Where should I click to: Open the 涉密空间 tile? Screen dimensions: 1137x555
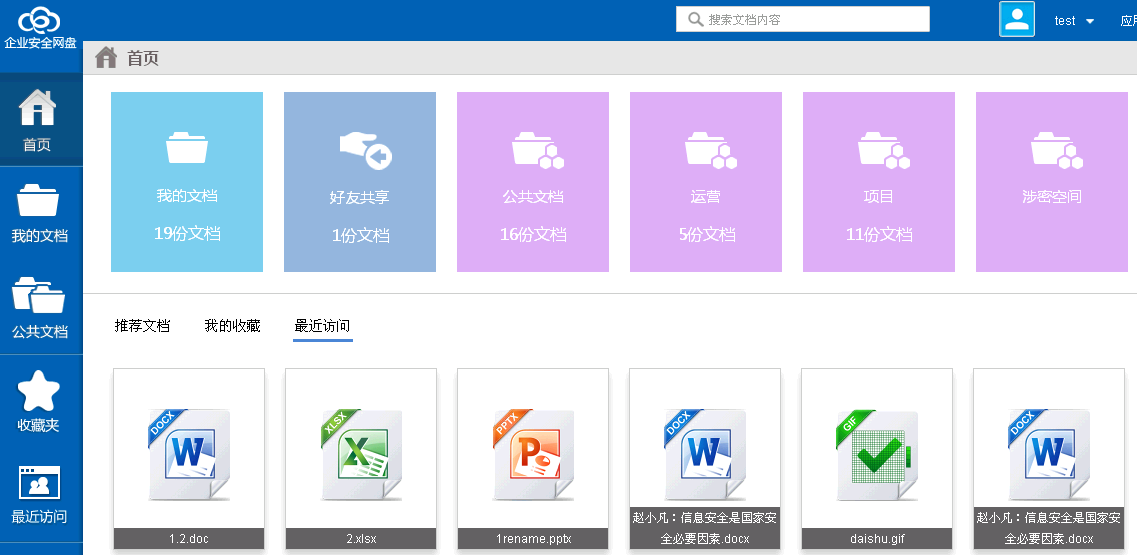point(1052,182)
